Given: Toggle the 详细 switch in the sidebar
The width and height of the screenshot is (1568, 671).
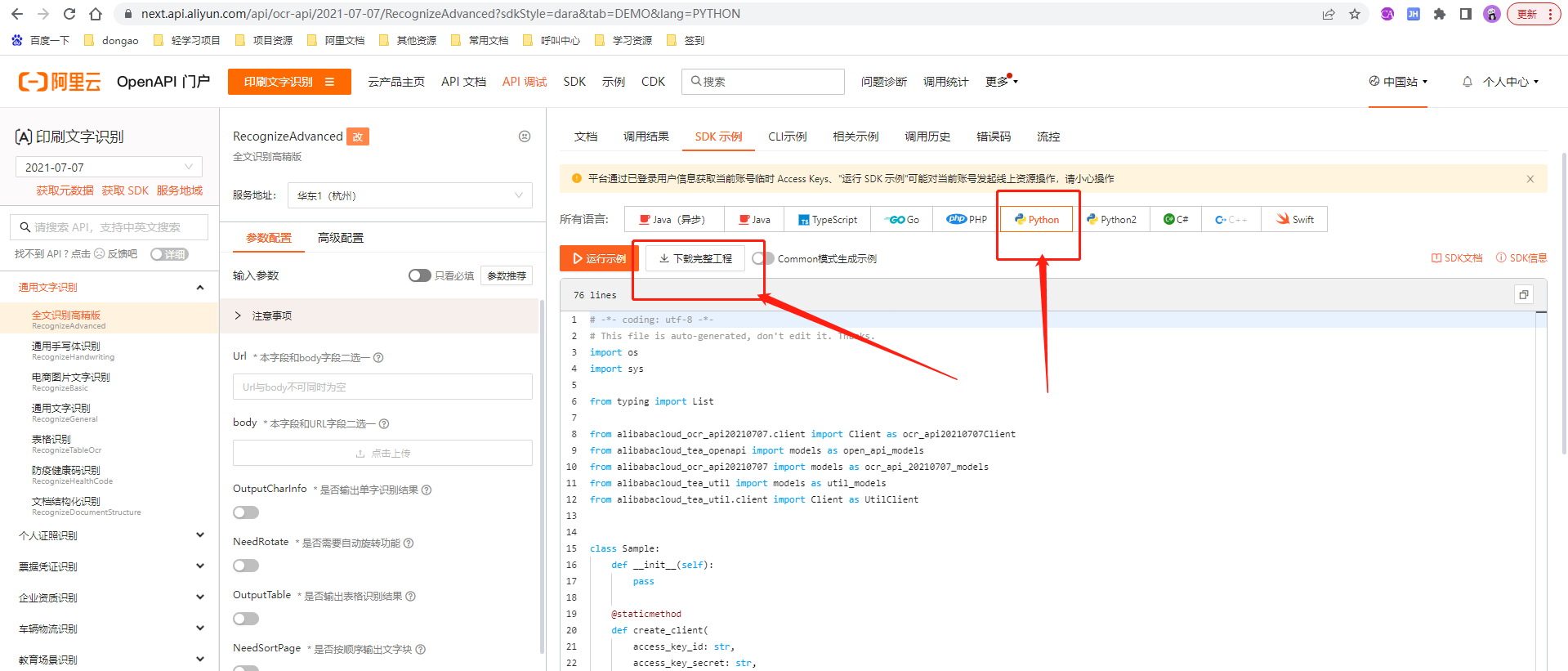Looking at the screenshot, I should click(x=169, y=254).
